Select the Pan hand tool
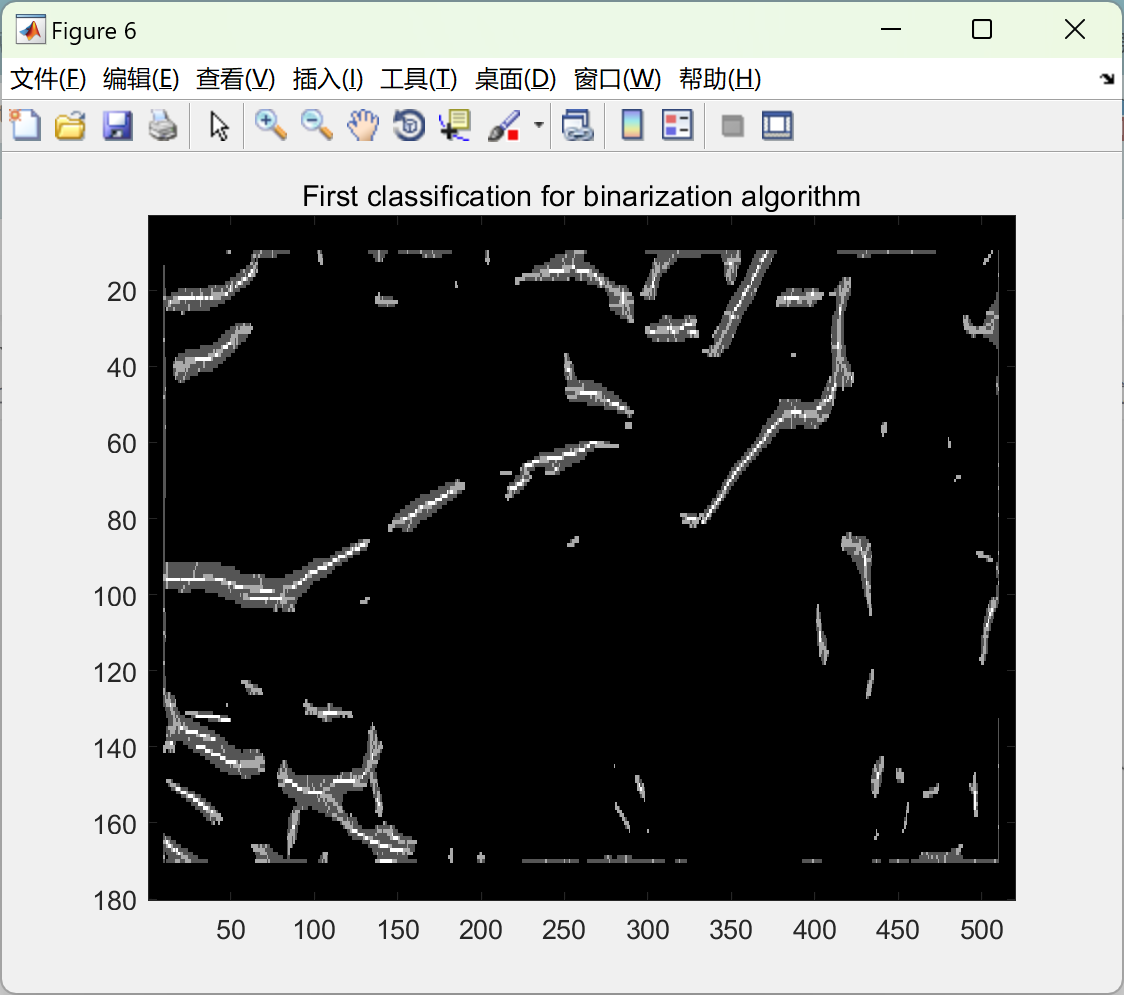Viewport: 1124px width, 995px height. pos(363,125)
